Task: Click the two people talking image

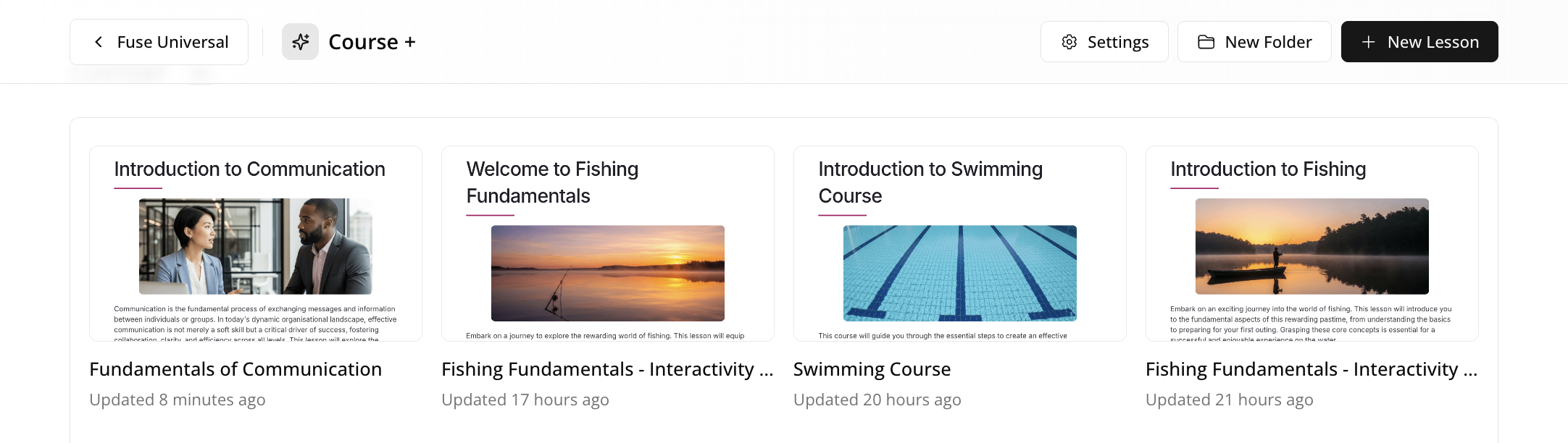Action: click(255, 246)
